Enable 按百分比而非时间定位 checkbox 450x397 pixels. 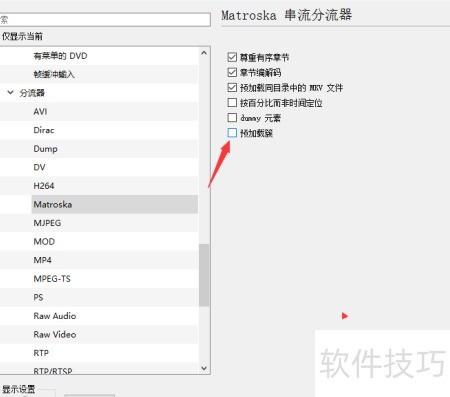232,103
